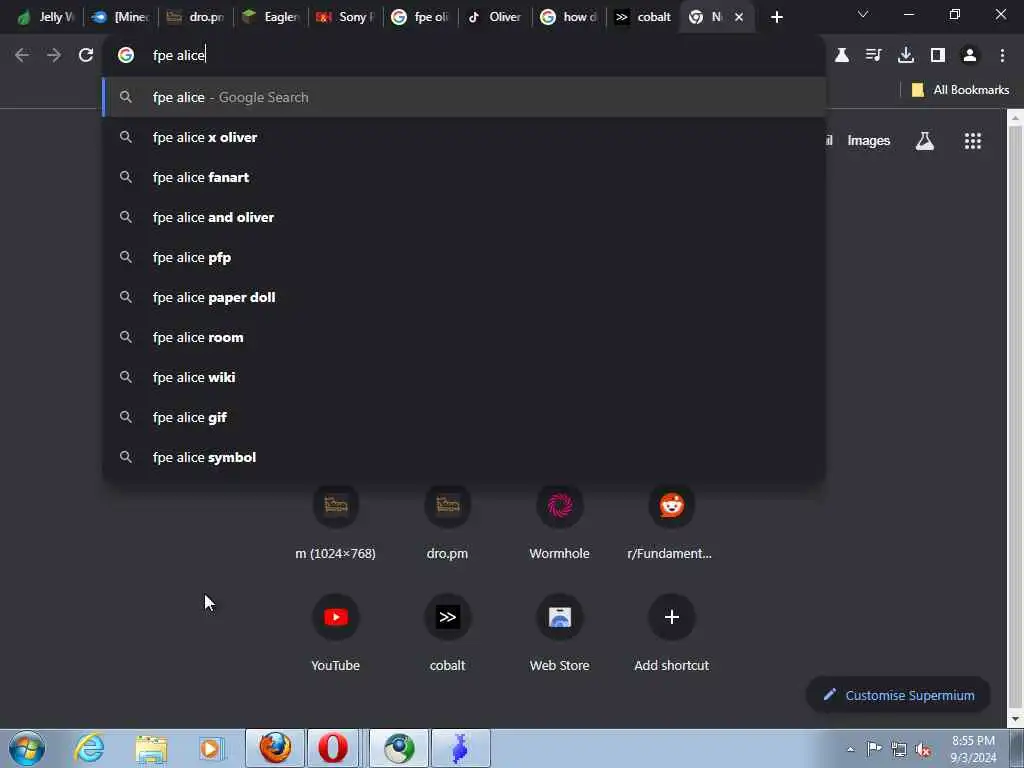
Task: Open the r/Fundament... Reddit shortcut
Action: click(671, 522)
